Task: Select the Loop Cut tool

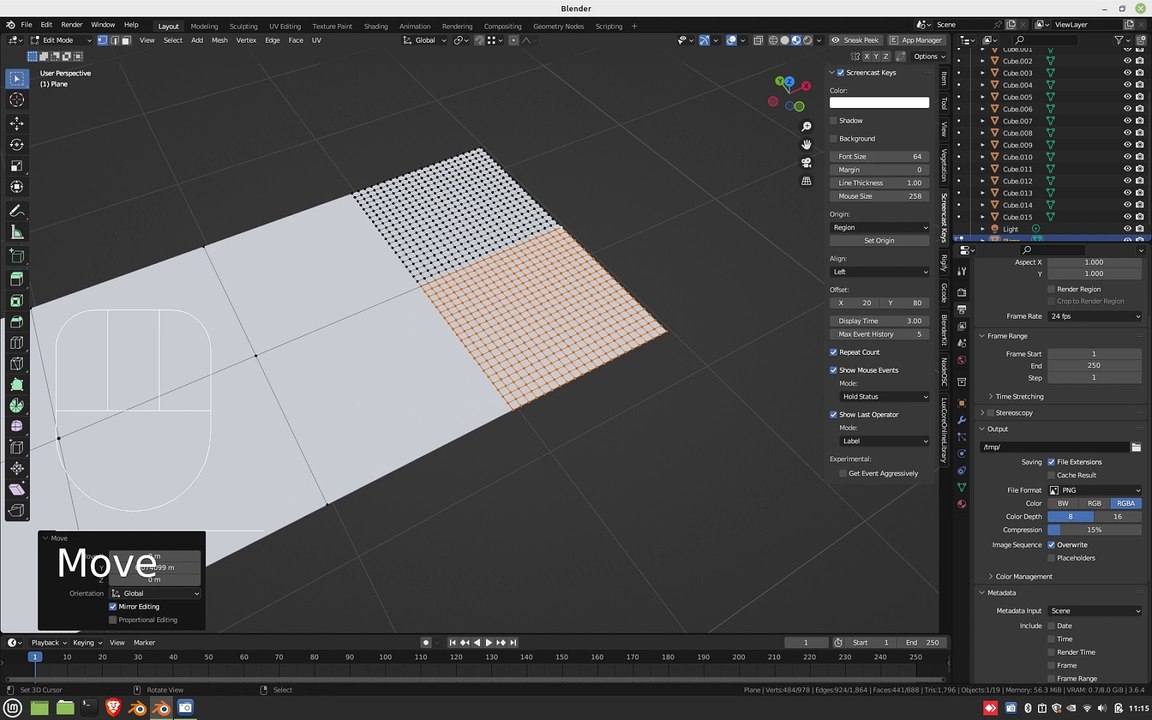Action: point(17,342)
